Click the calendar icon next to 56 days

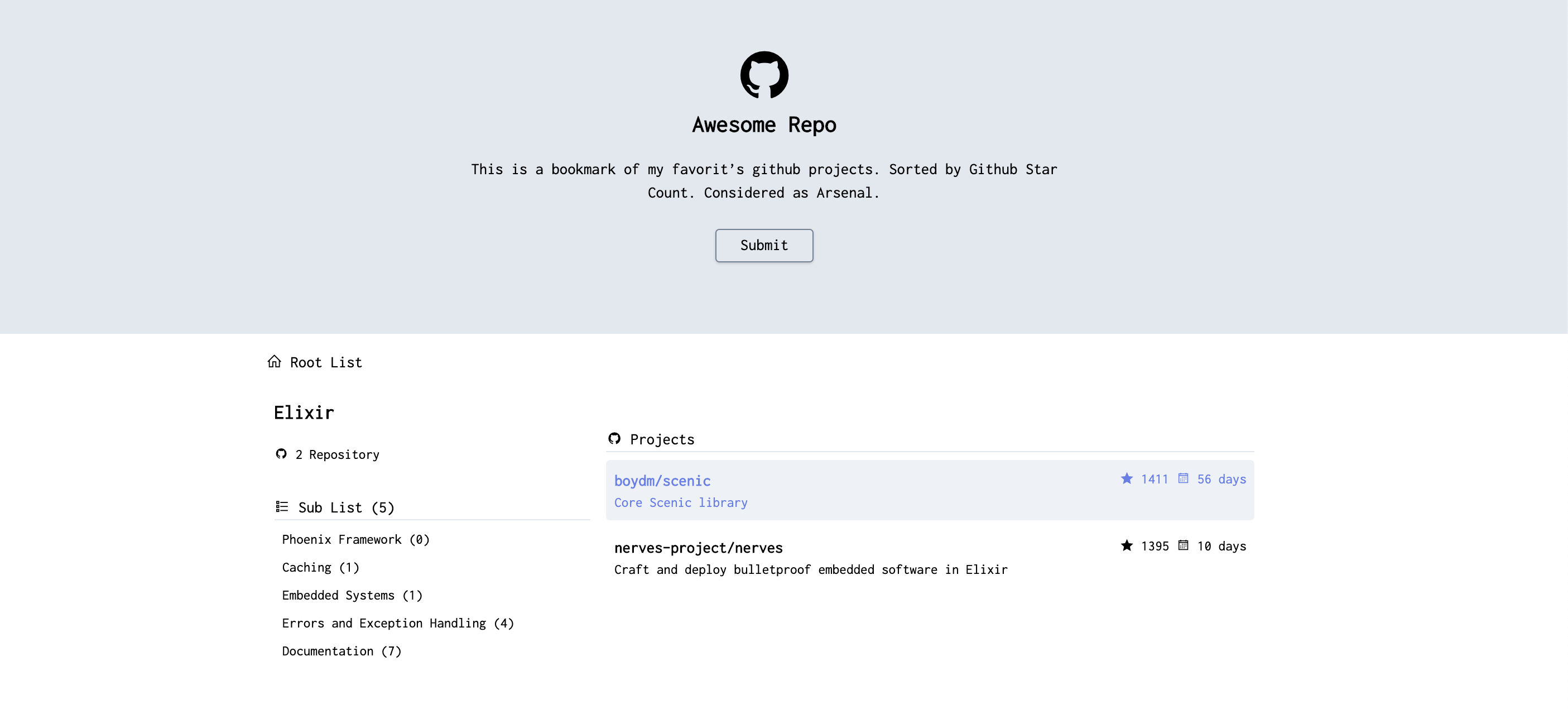click(1182, 479)
